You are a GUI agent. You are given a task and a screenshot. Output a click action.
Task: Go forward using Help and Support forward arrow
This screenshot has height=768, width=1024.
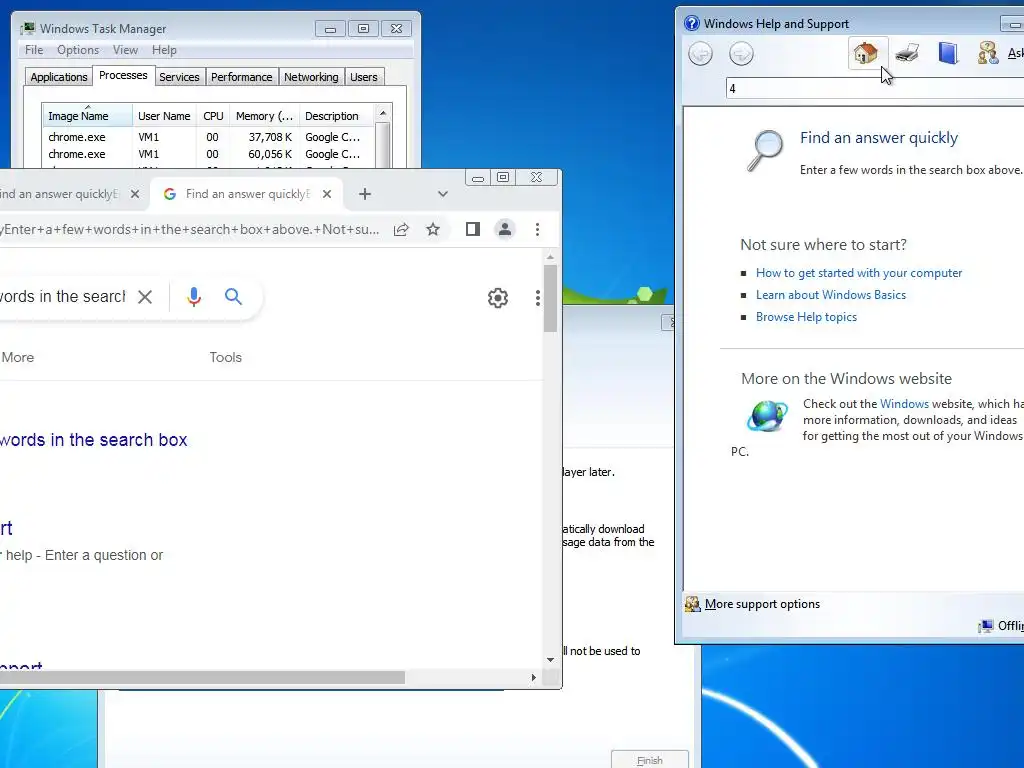741,54
